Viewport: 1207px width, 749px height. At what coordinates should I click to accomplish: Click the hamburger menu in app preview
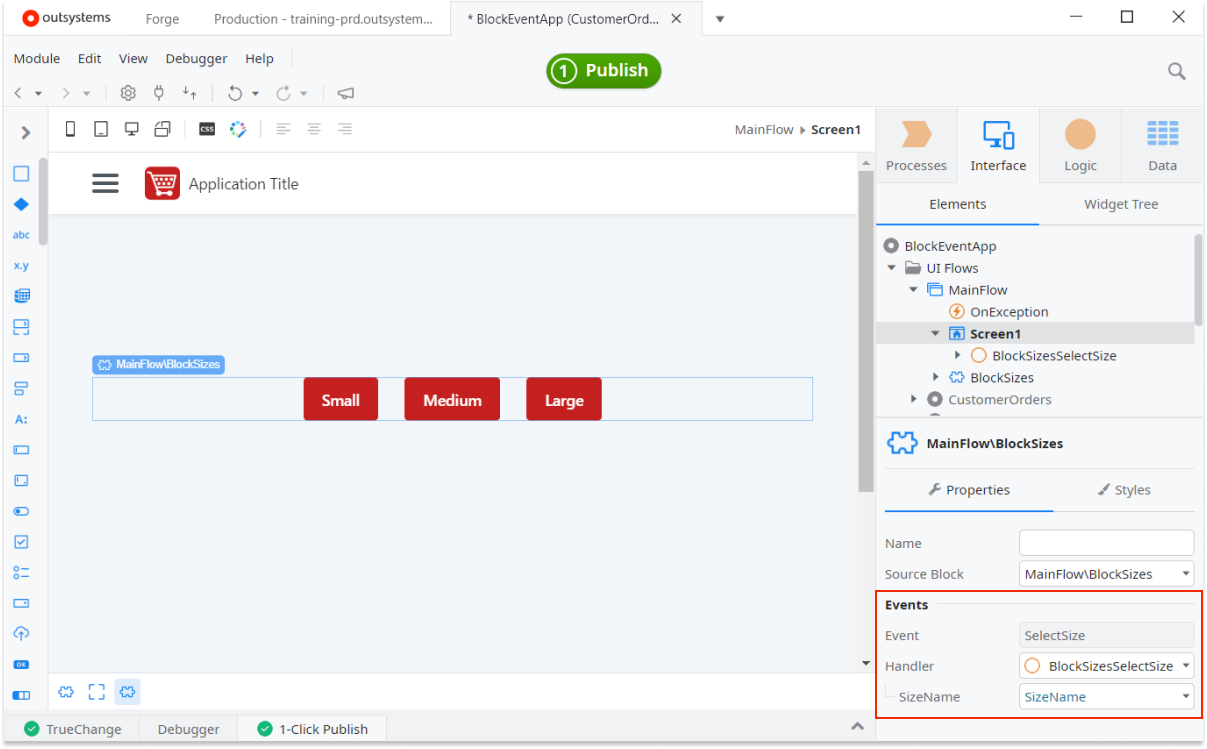point(105,183)
